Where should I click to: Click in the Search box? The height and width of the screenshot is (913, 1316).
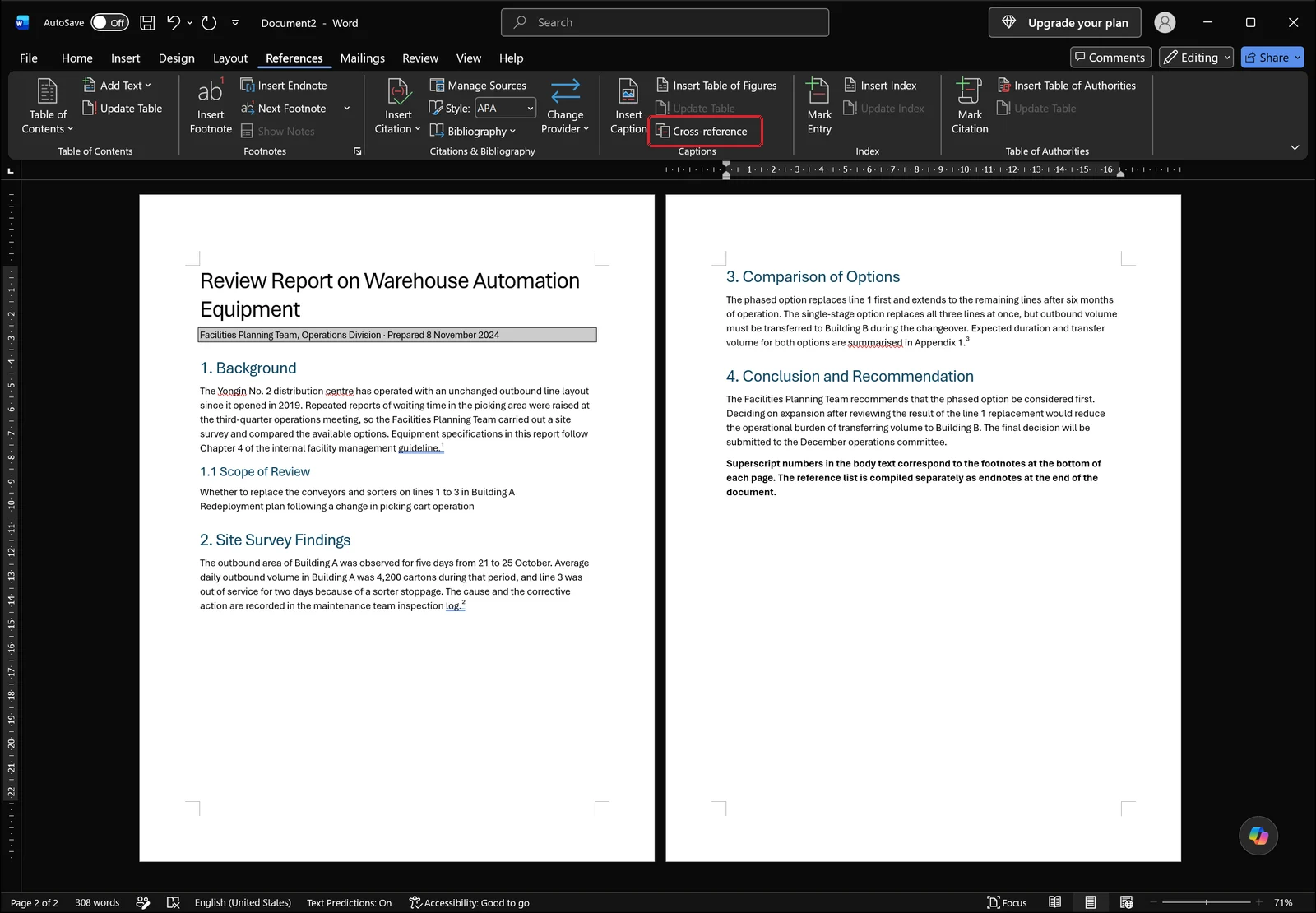coord(665,23)
